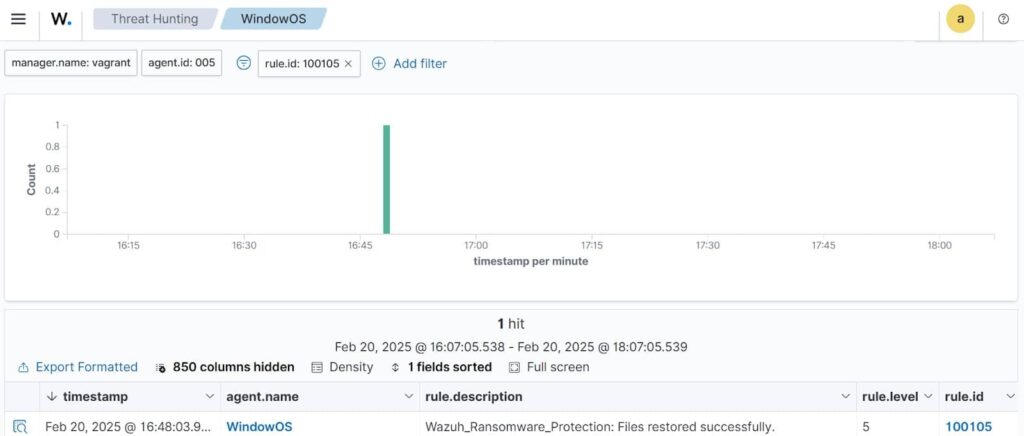This screenshot has width=1024, height=436.
Task: Open rule.level column options chevron
Action: (x=929, y=396)
